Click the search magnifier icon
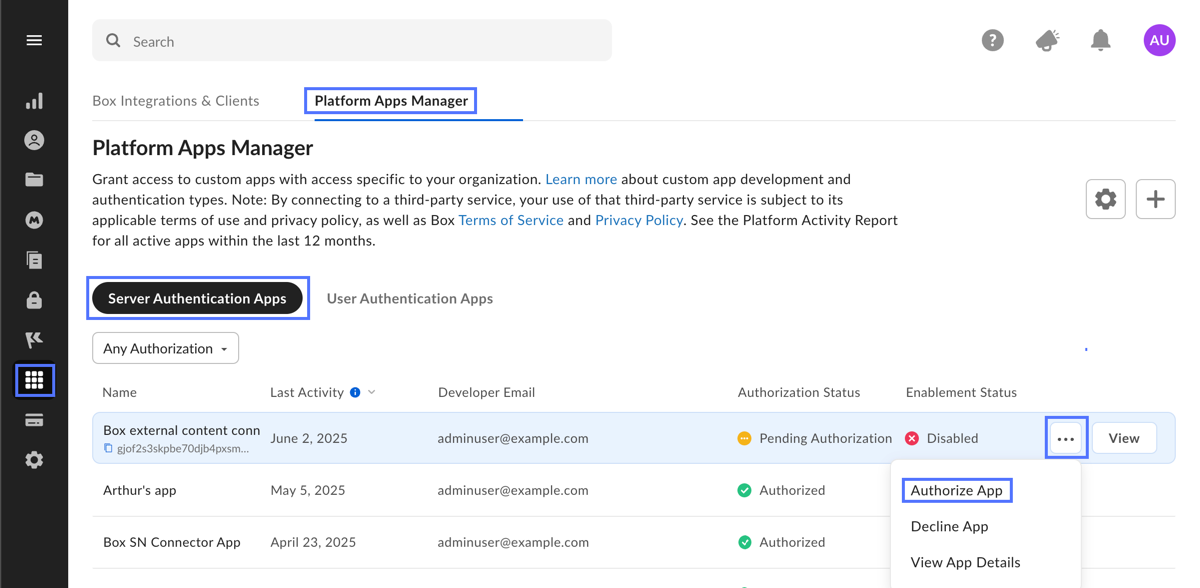1200x588 pixels. 113,41
